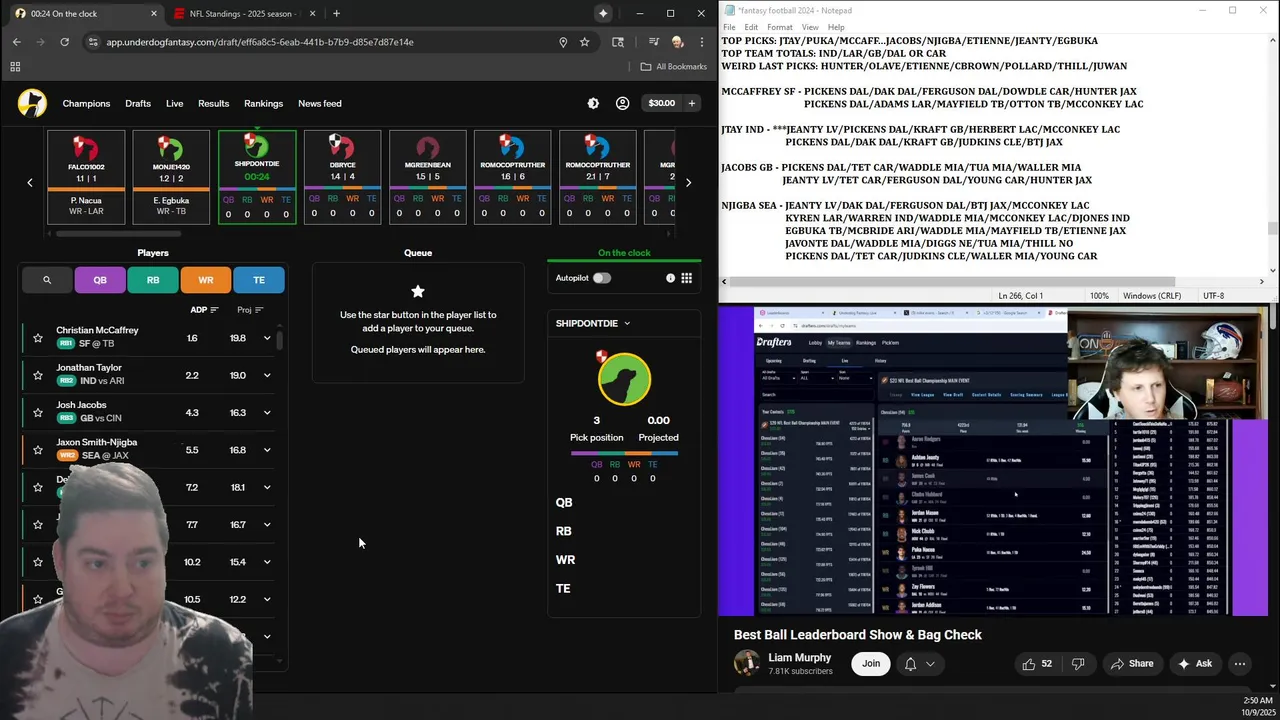Screen dimensions: 1280x720
Task: Select the FALCO1002 drafter card
Action: click(86, 177)
